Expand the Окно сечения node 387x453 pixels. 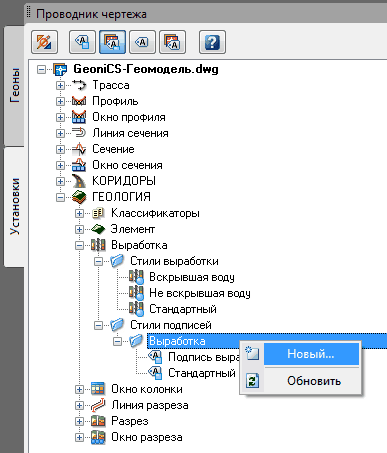pyautogui.click(x=60, y=165)
